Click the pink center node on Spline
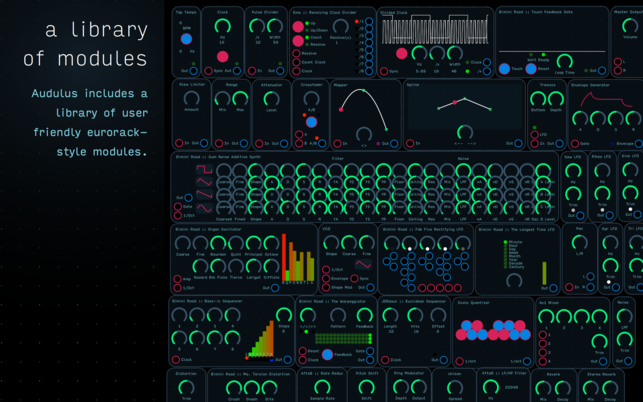 (456, 102)
